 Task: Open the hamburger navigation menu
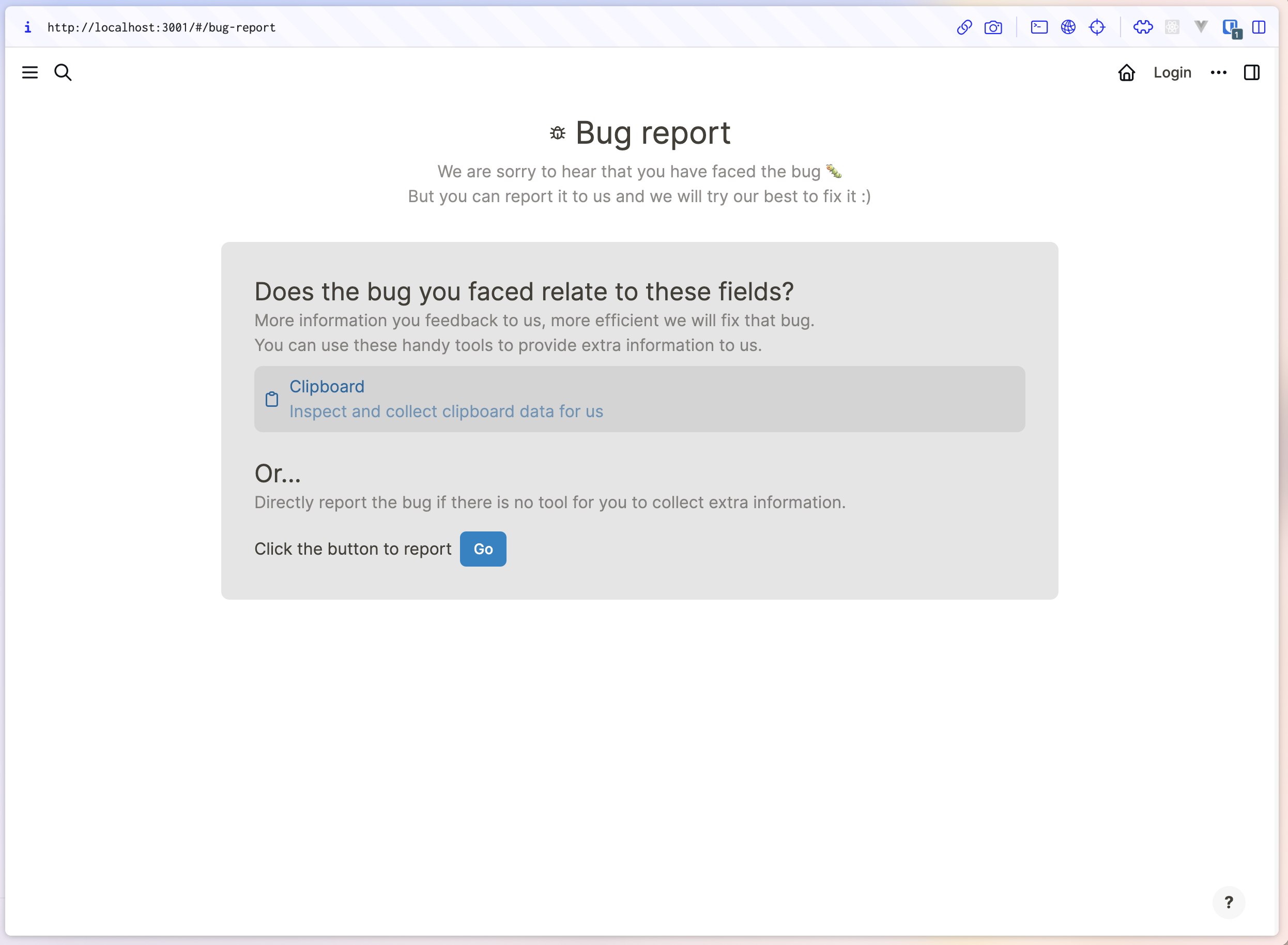click(30, 73)
